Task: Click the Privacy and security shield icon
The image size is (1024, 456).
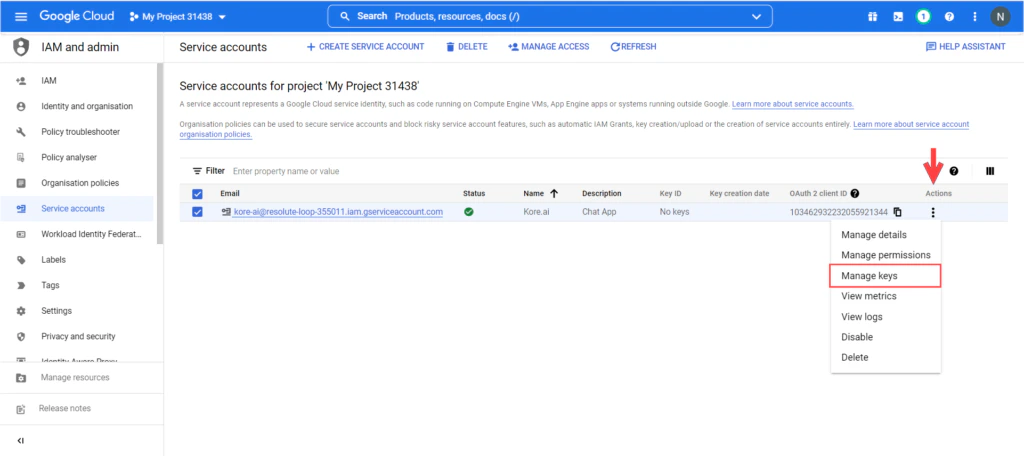Action: pos(21,336)
